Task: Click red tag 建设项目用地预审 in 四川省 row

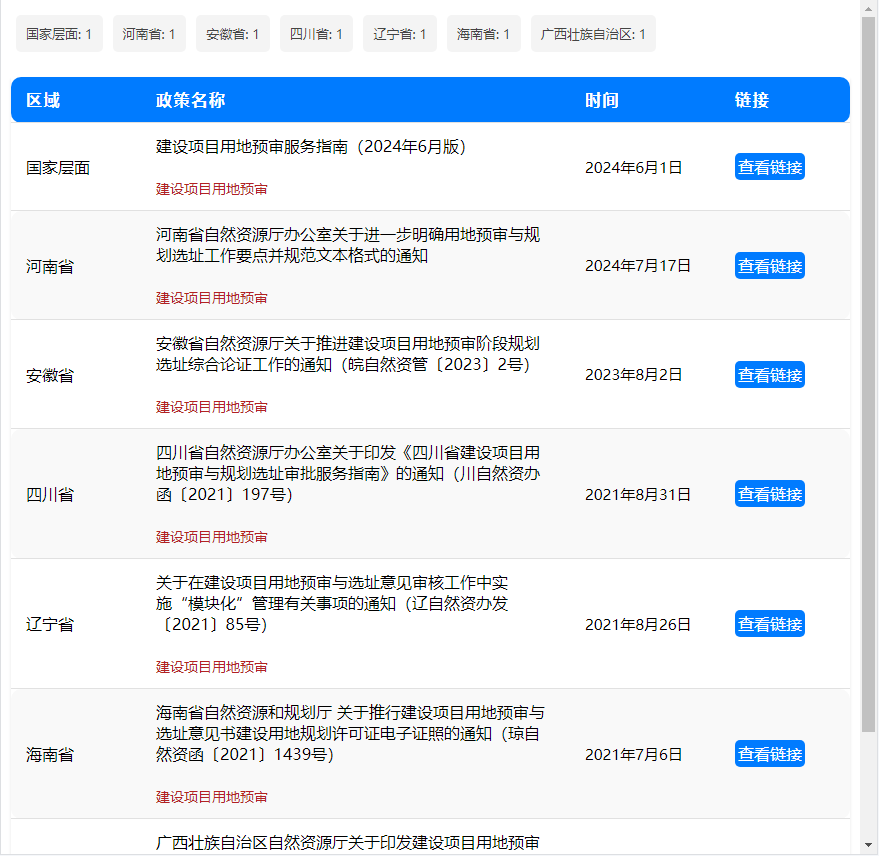Action: click(x=211, y=537)
